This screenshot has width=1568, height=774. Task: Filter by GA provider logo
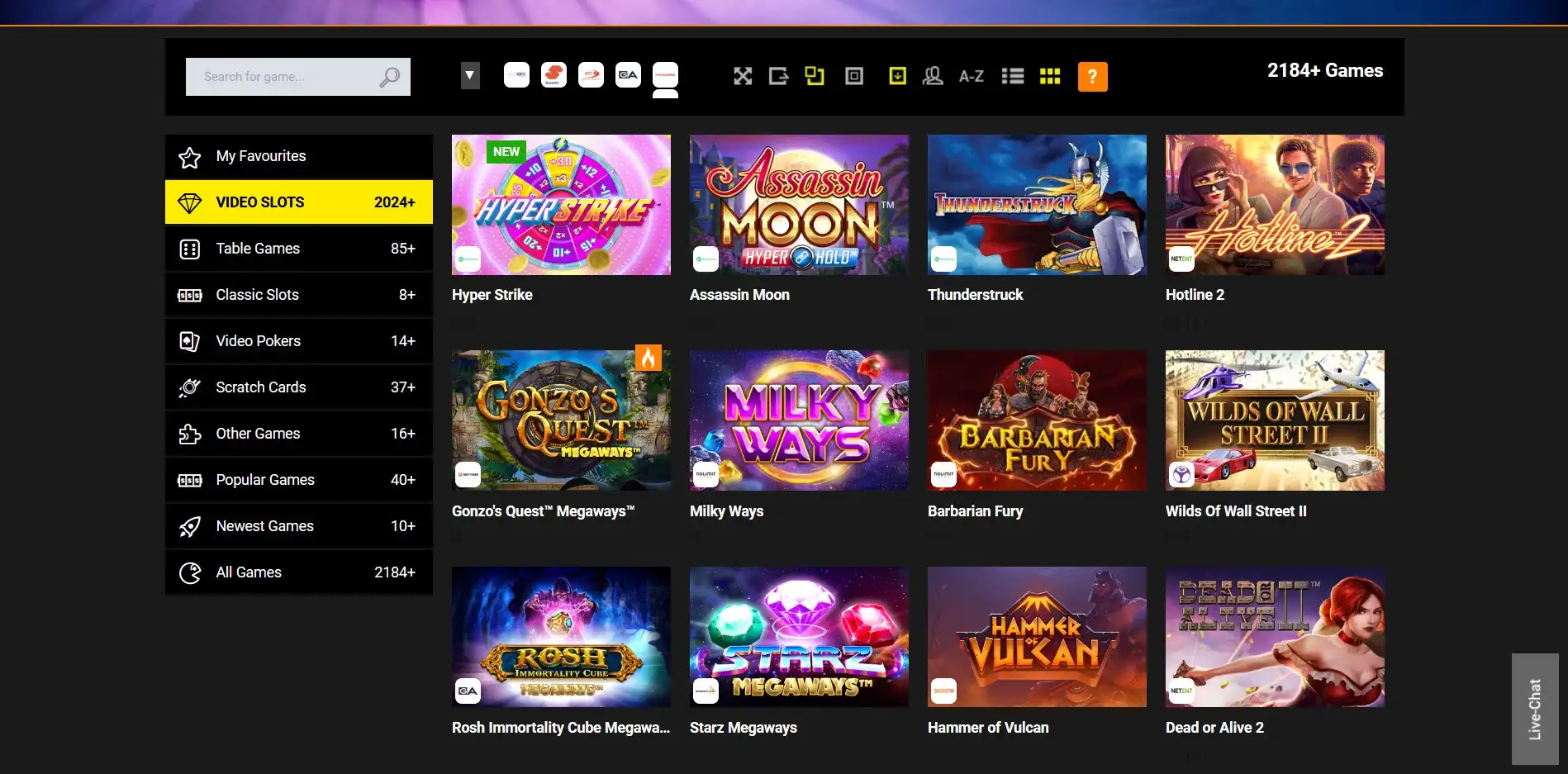(x=628, y=75)
